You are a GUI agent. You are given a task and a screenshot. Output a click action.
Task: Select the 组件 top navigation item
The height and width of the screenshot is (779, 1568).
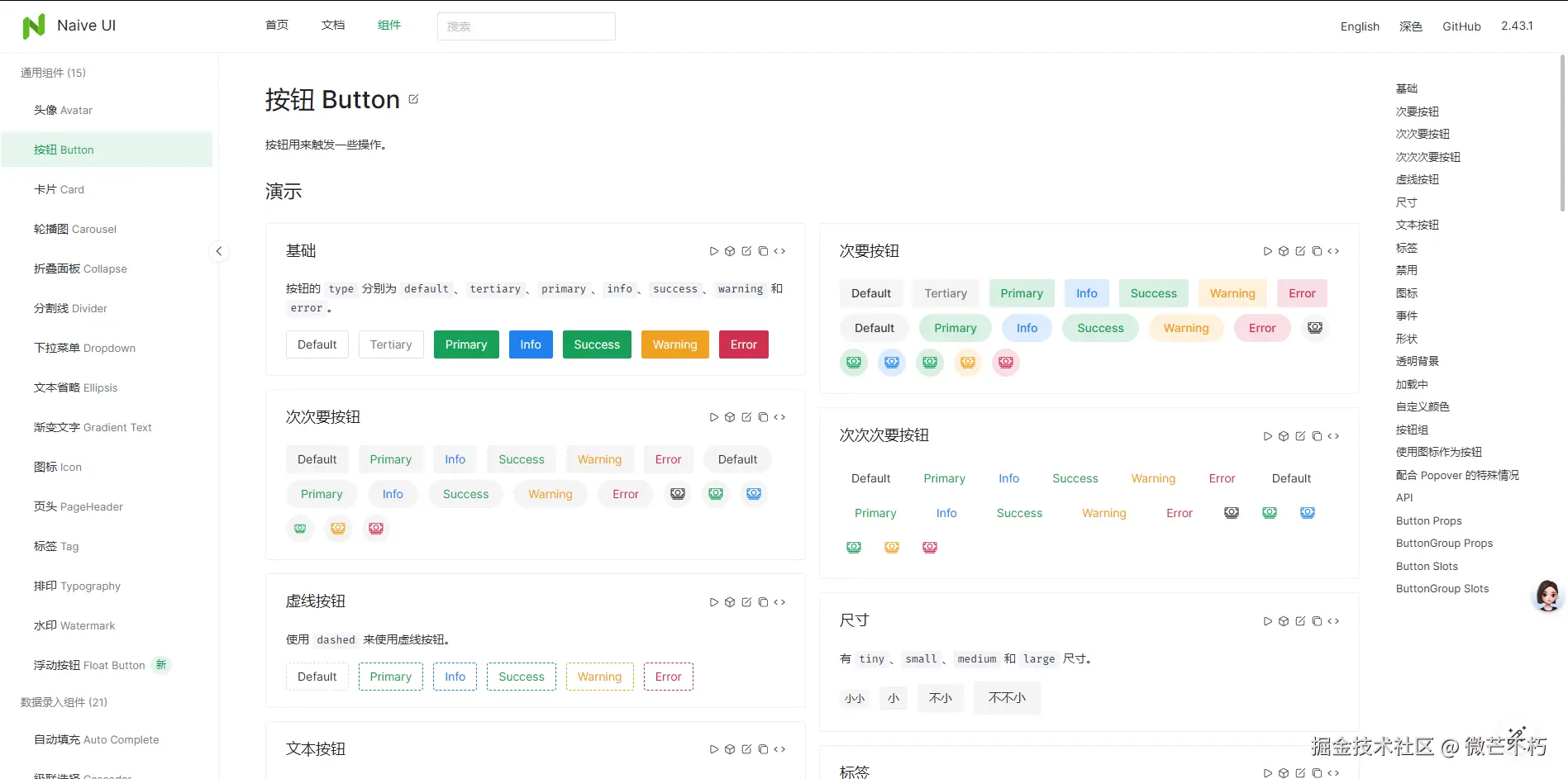(389, 26)
